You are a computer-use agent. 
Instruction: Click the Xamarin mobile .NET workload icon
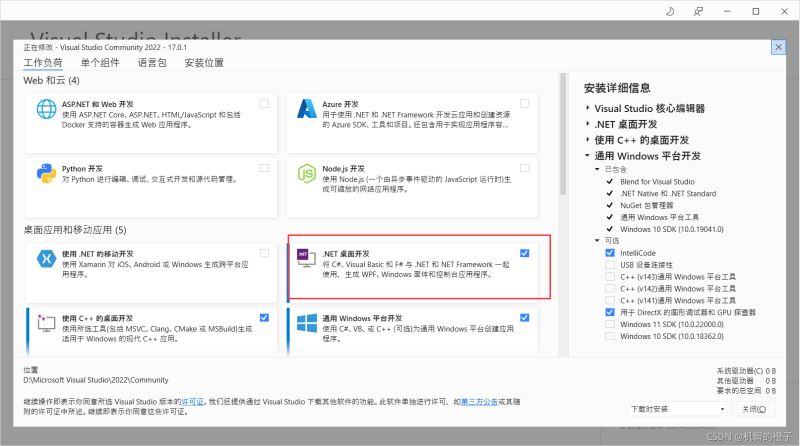pyautogui.click(x=46, y=259)
